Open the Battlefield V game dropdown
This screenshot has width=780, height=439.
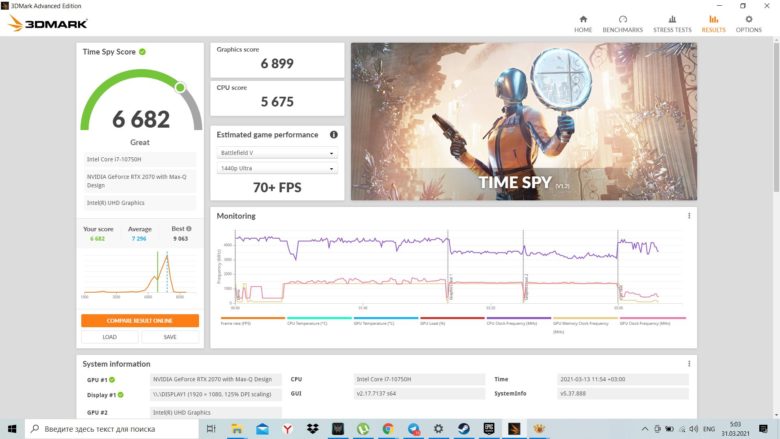click(277, 153)
